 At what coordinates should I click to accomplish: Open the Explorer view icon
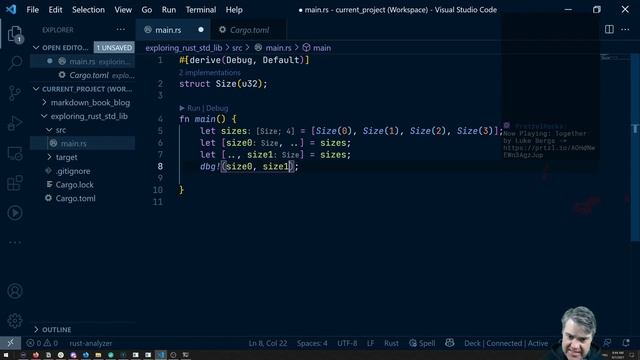(15, 33)
